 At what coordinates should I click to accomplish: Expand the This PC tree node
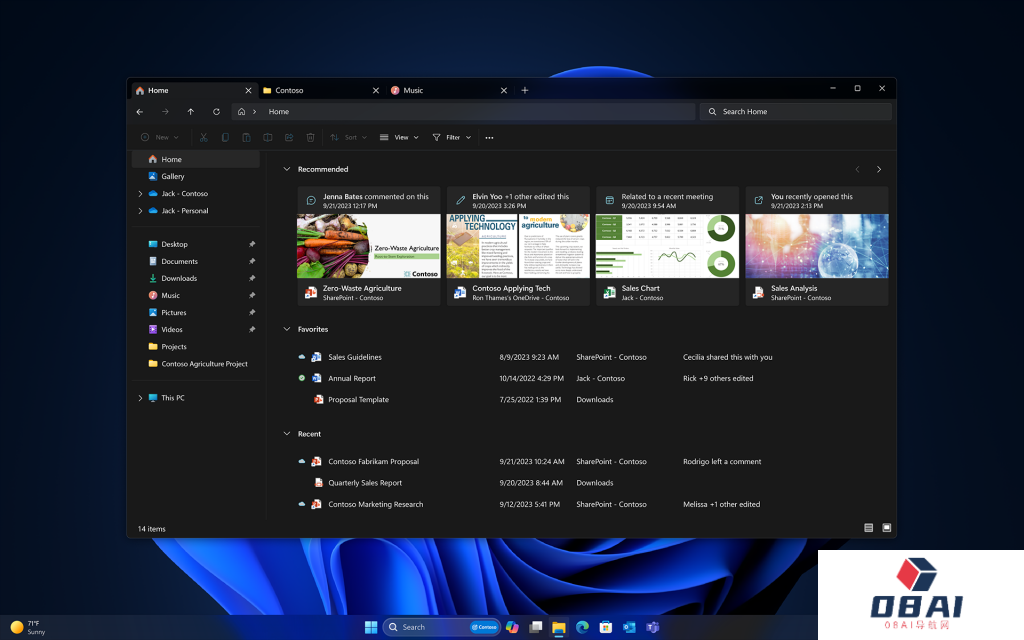point(140,398)
